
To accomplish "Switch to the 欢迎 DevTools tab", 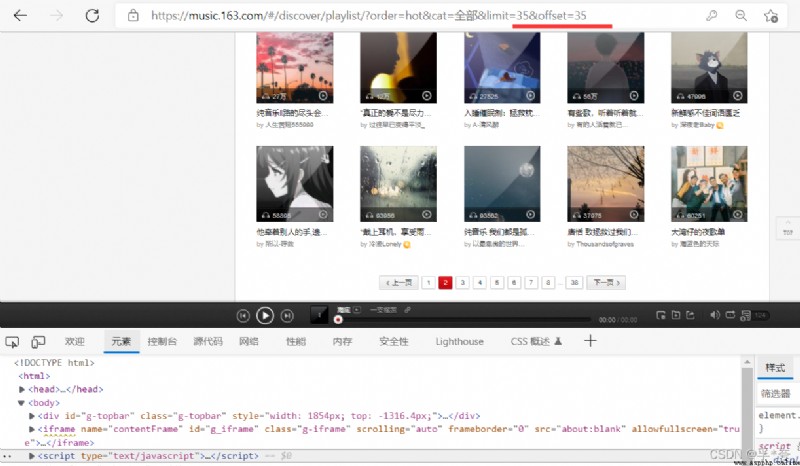I will (x=74, y=341).
